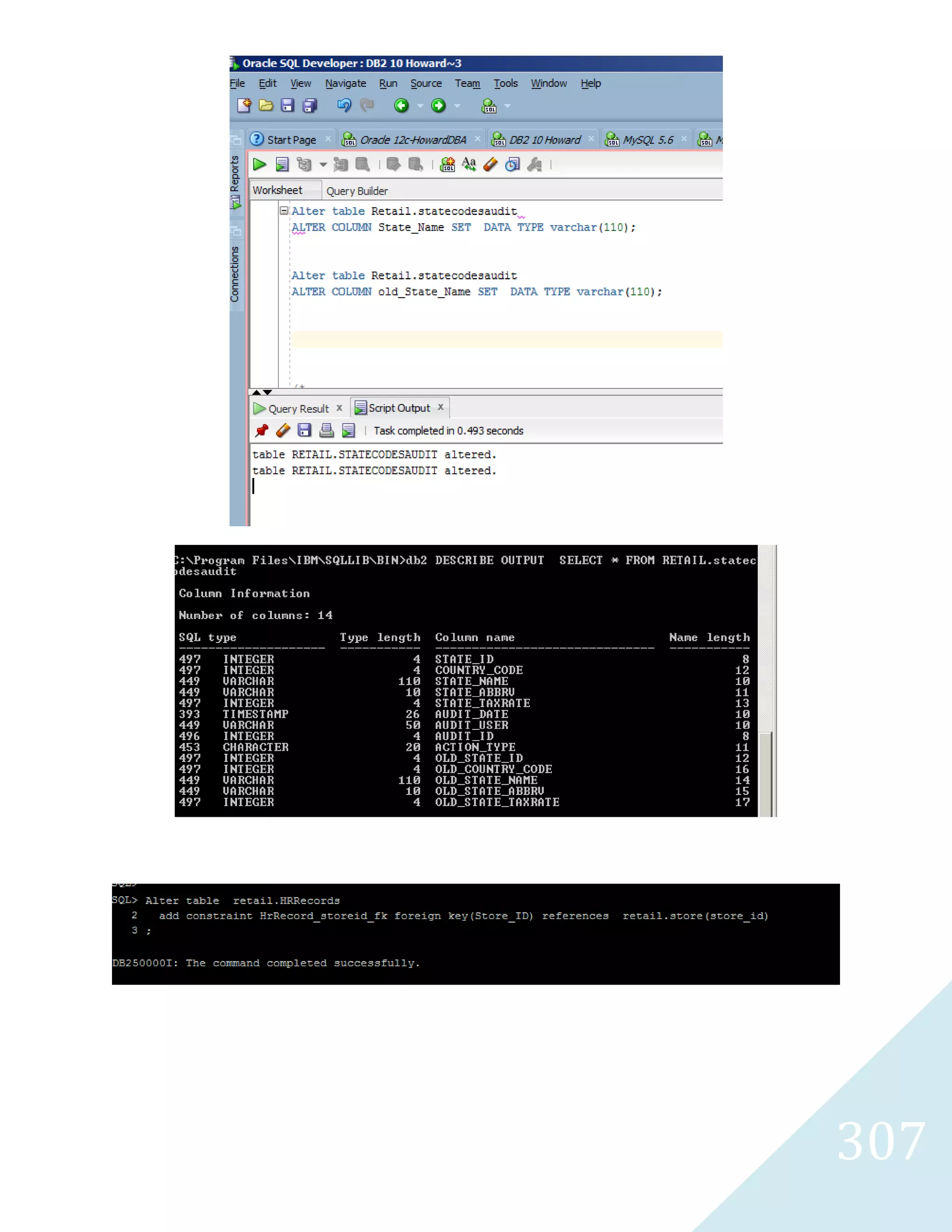
Task: Click the Open folder icon
Action: pyautogui.click(x=265, y=106)
